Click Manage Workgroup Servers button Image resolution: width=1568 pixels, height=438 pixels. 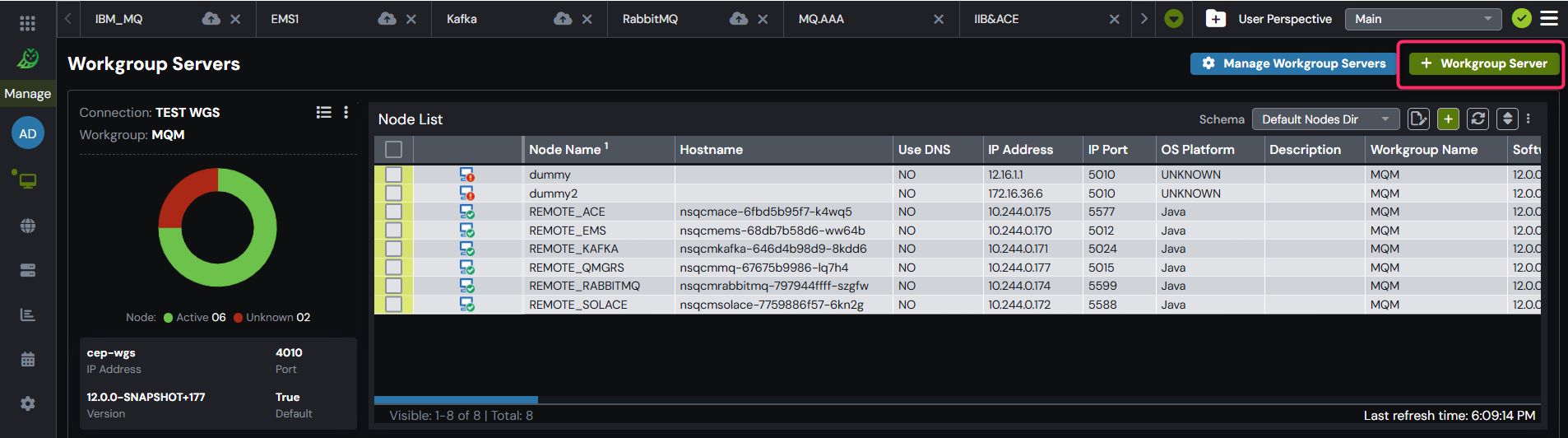(1293, 63)
